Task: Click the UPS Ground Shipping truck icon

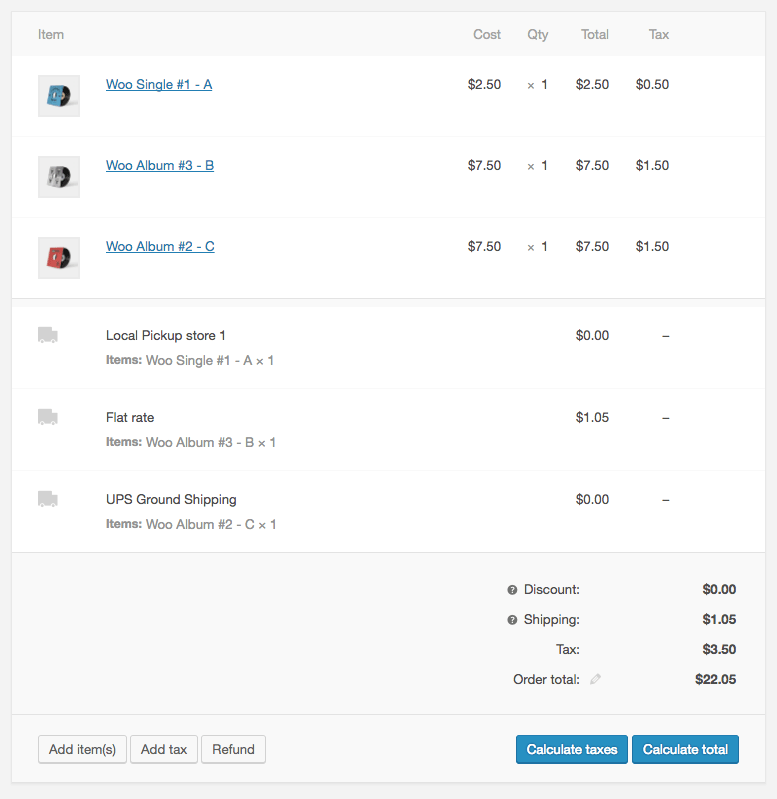Action: pyautogui.click(x=47, y=499)
